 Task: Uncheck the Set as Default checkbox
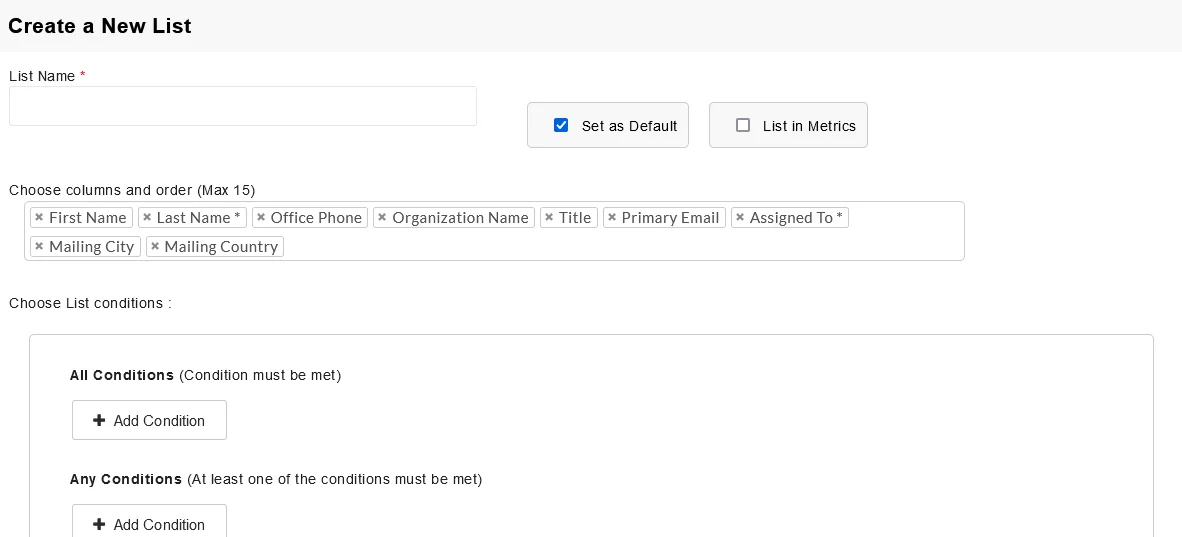[x=561, y=126]
